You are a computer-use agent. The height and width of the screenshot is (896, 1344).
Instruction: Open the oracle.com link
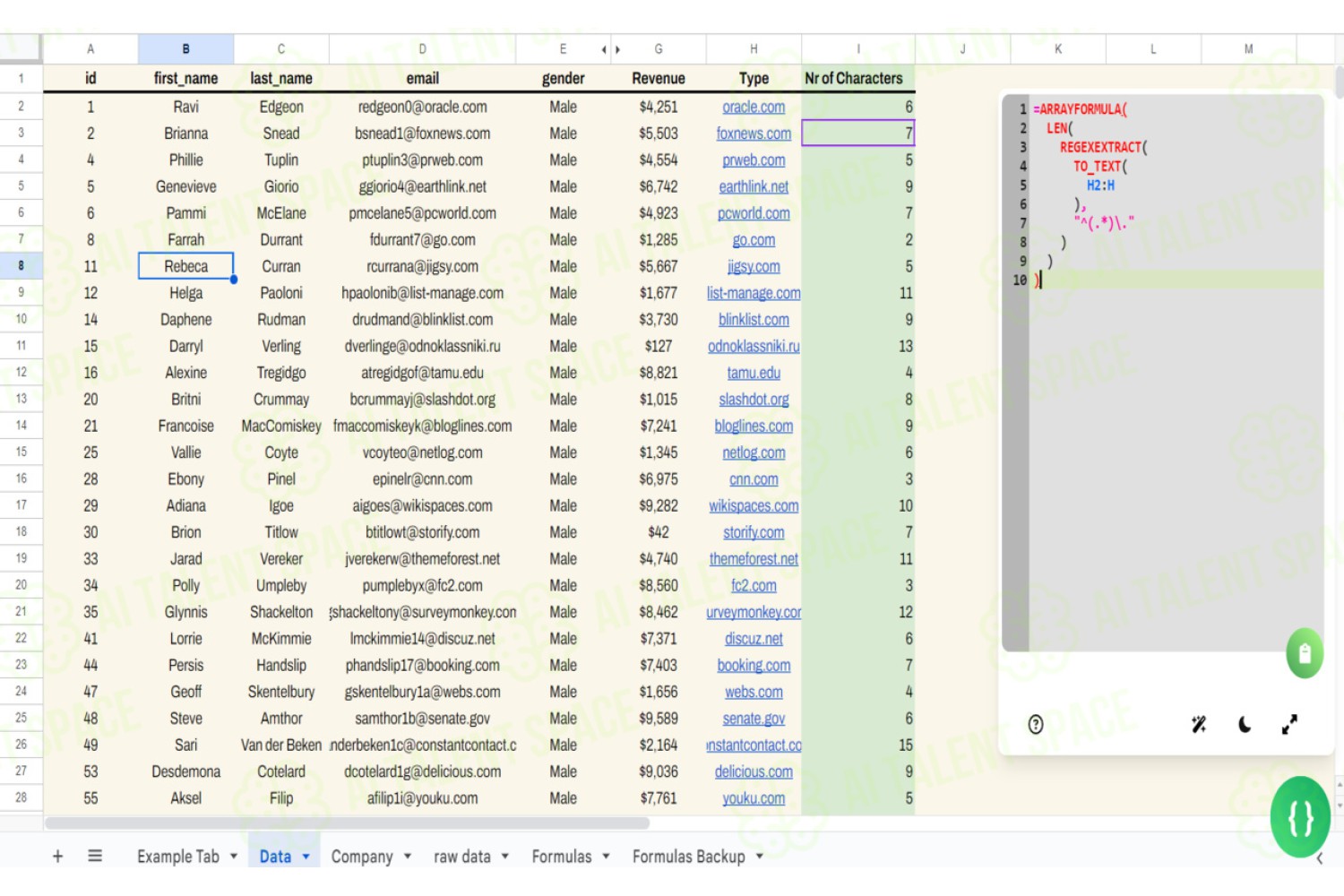(754, 108)
